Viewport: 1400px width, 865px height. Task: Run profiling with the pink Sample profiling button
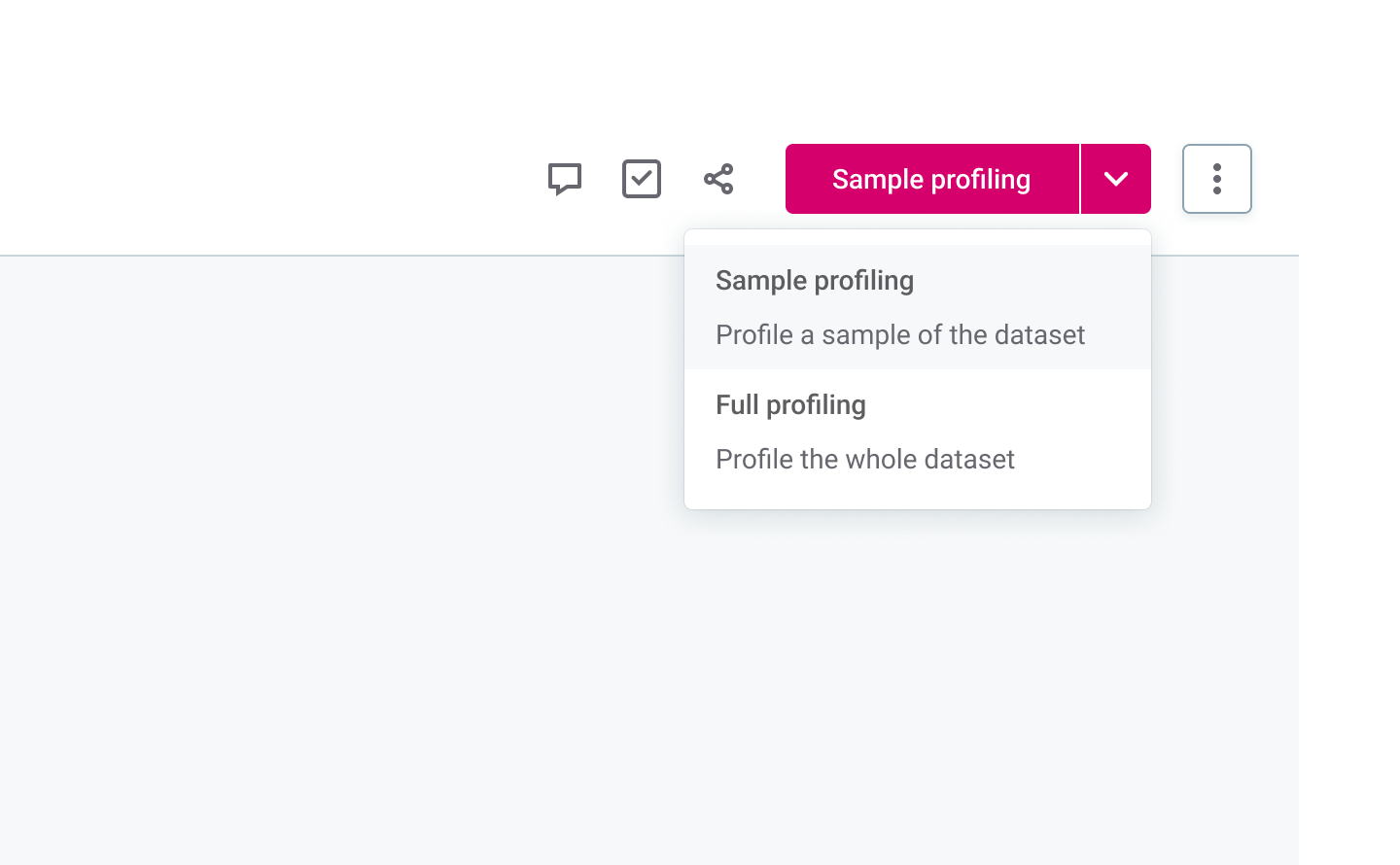pos(931,179)
